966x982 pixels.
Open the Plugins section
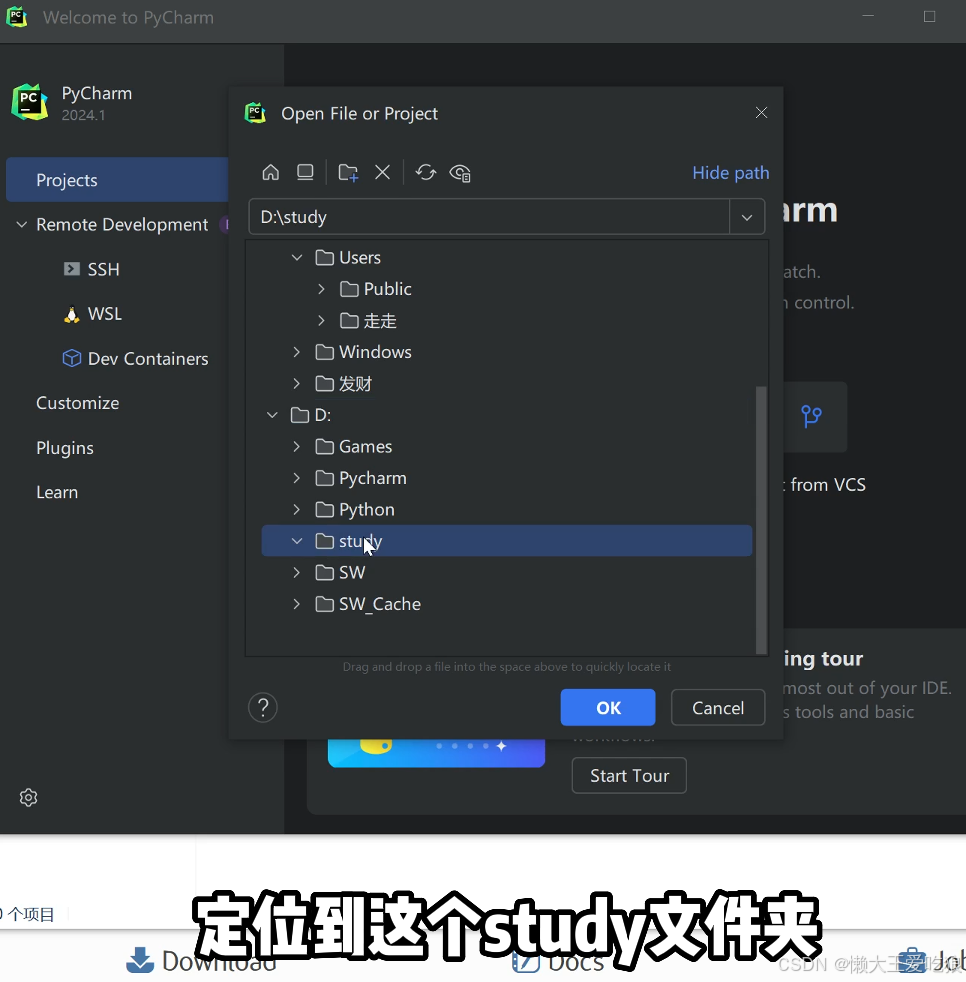tap(65, 448)
